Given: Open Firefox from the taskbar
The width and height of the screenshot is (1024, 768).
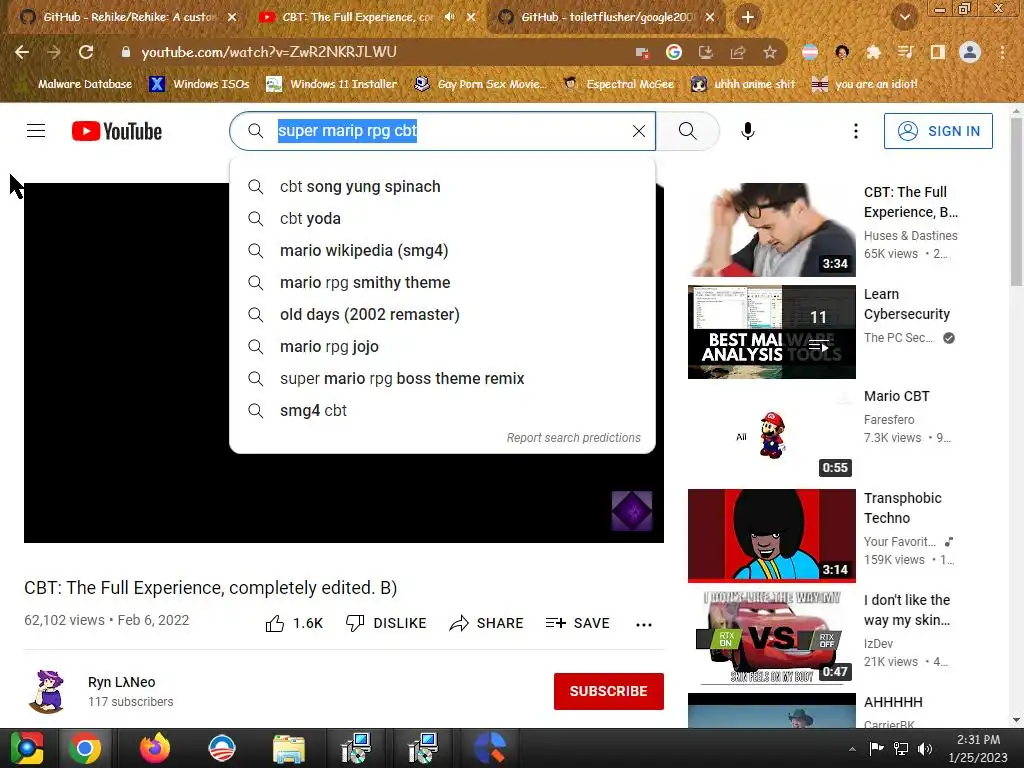Looking at the screenshot, I should (x=154, y=748).
